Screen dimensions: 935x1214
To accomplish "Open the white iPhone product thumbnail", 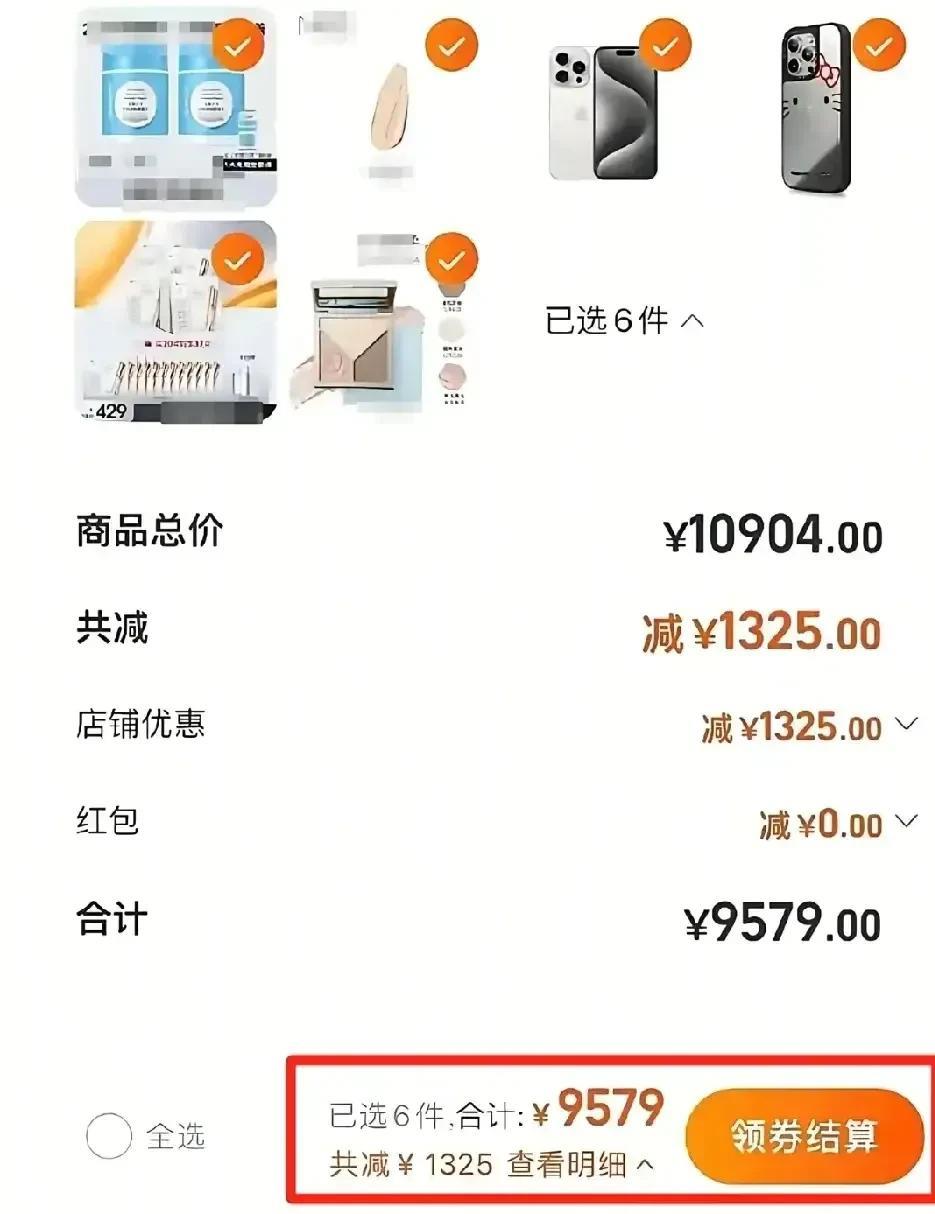I will (603, 112).
